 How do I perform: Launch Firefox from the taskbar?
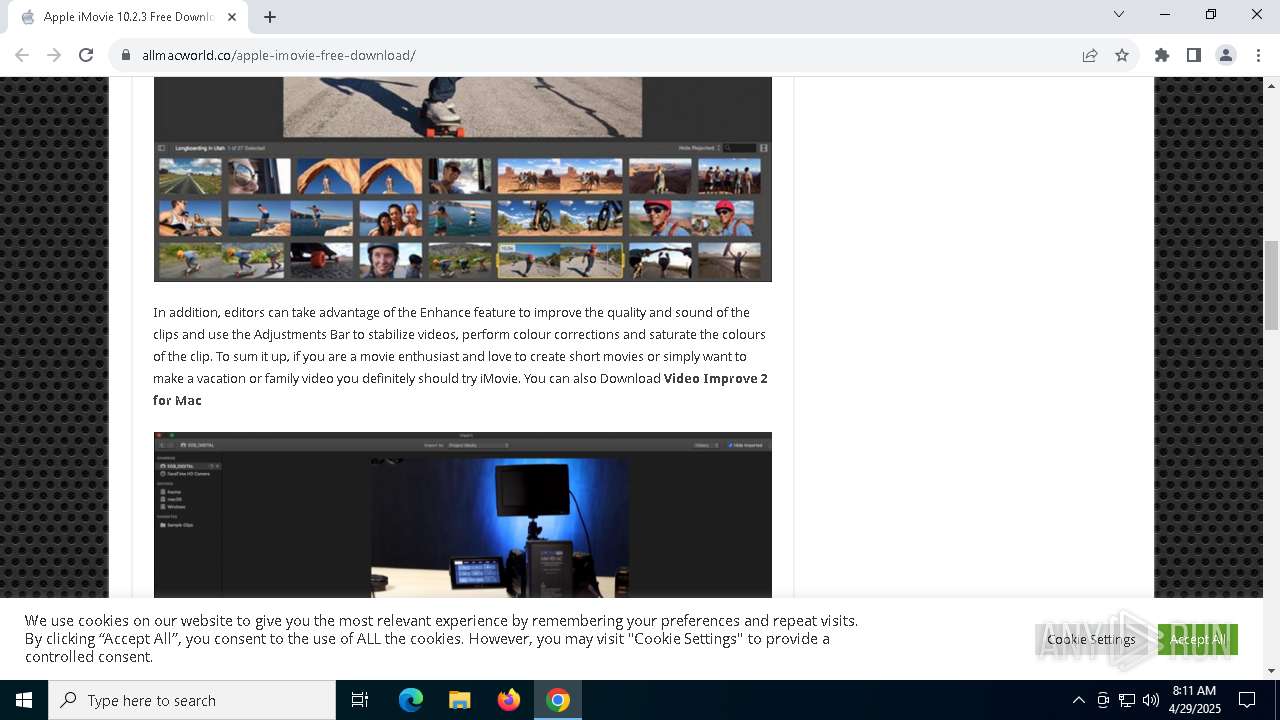click(509, 700)
